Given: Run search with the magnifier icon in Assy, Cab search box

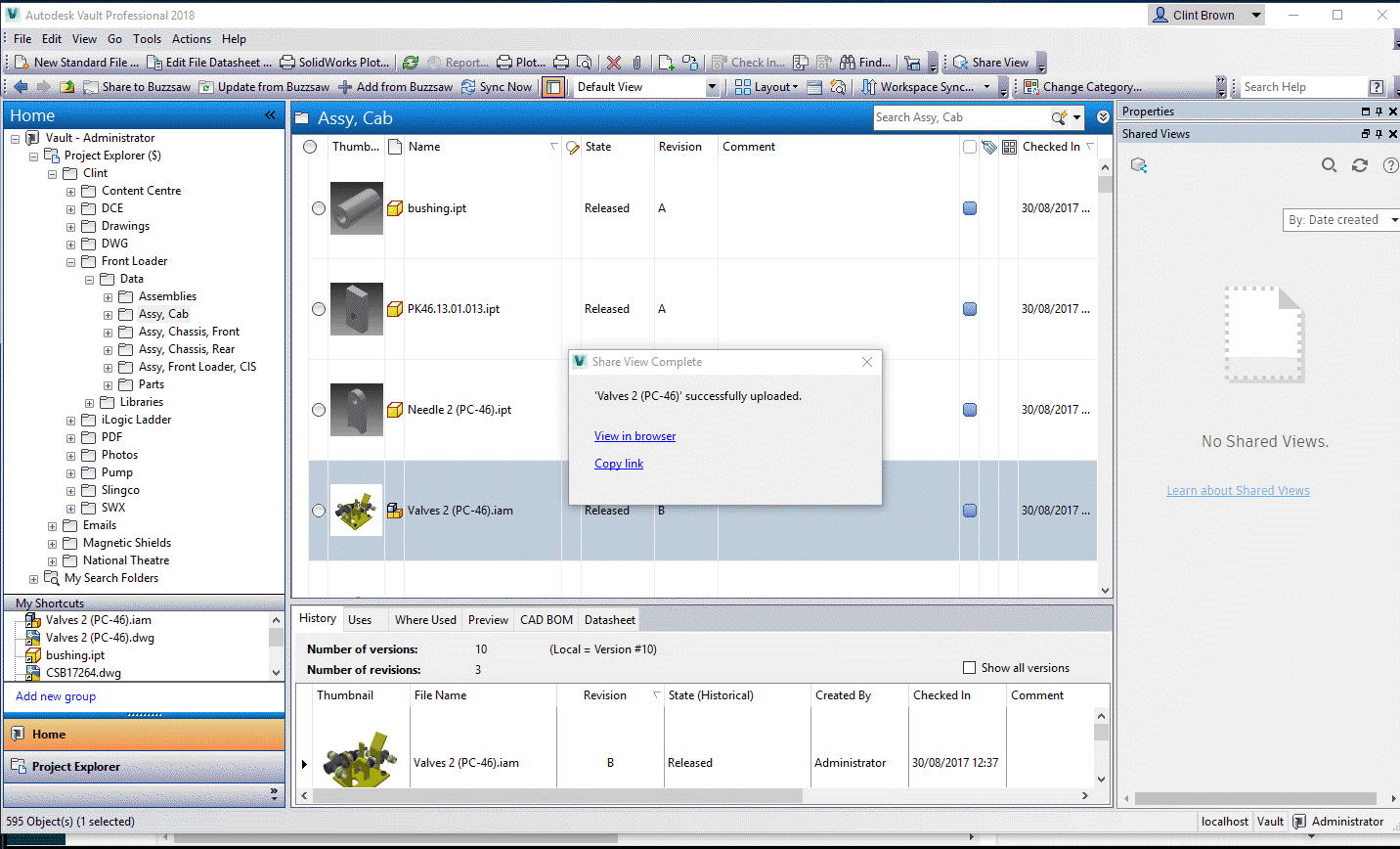Looking at the screenshot, I should [x=1058, y=117].
